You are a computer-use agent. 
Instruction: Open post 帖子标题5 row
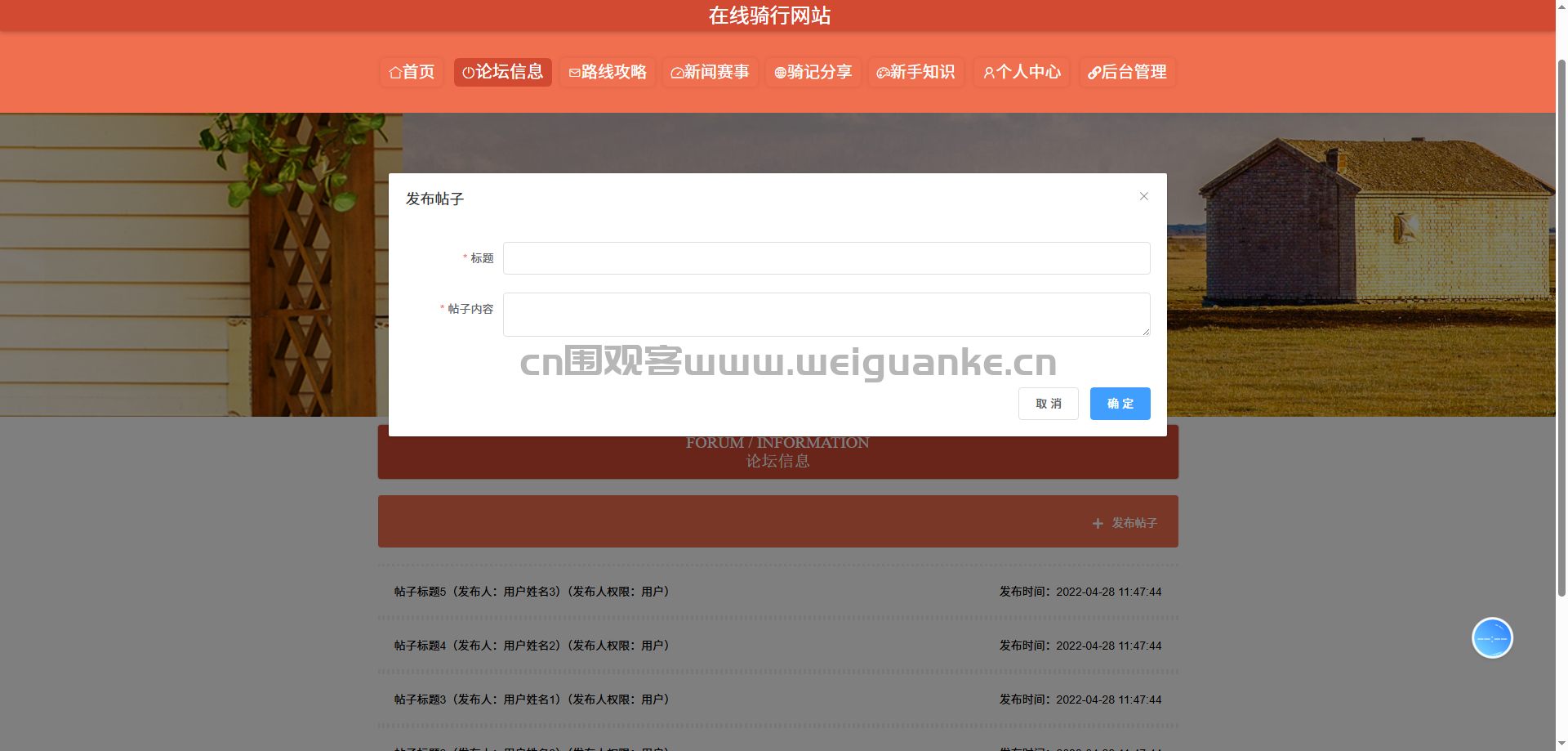(x=777, y=592)
